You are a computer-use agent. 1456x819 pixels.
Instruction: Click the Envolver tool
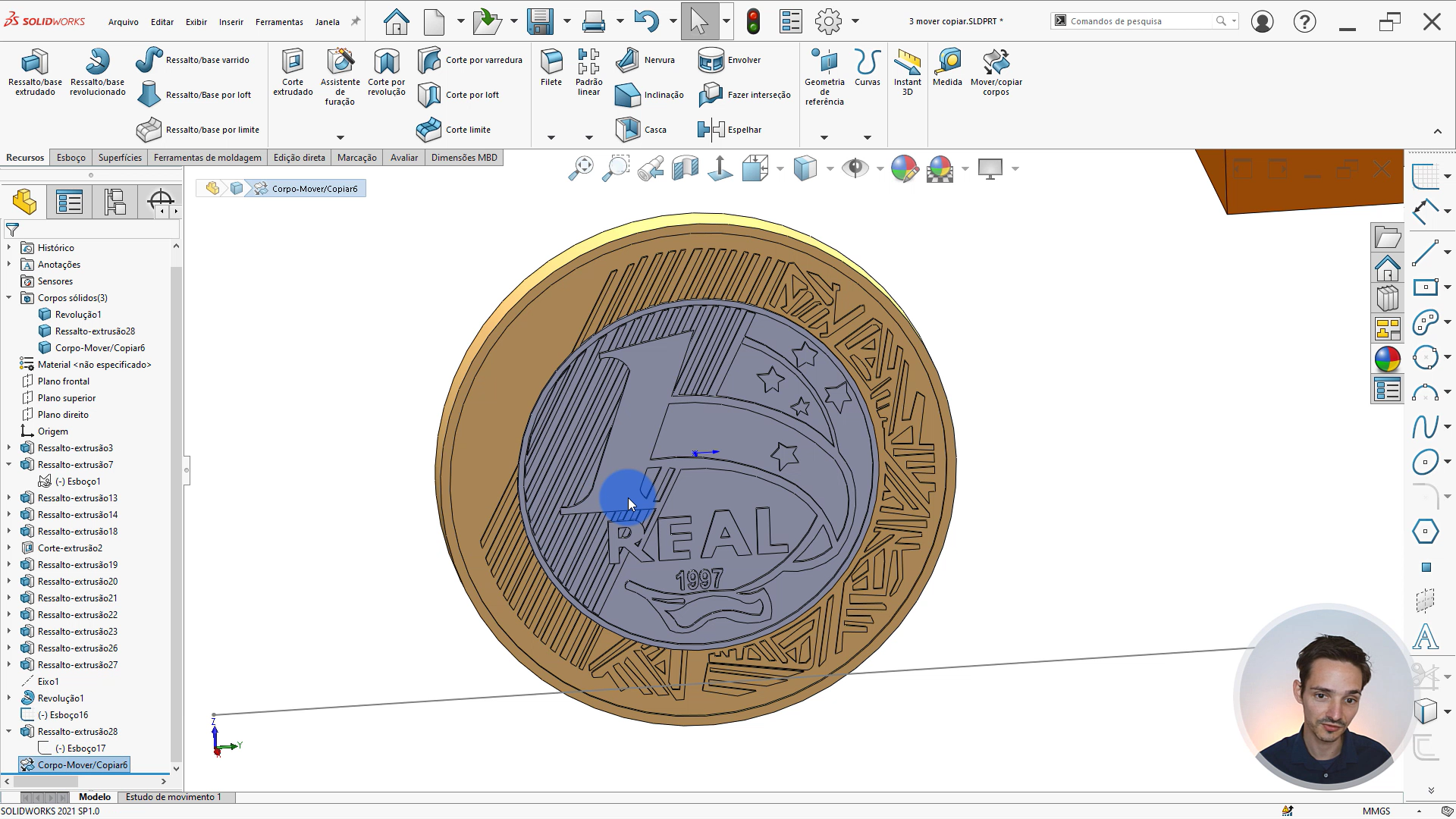tap(729, 60)
